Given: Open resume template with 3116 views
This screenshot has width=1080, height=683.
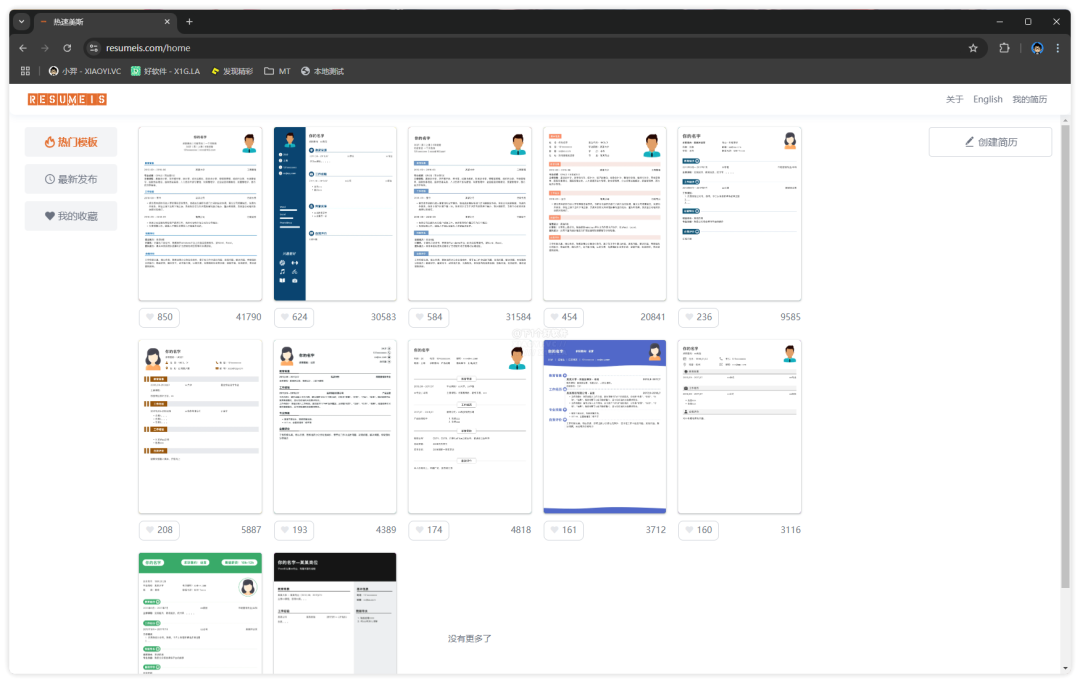Looking at the screenshot, I should click(739, 426).
